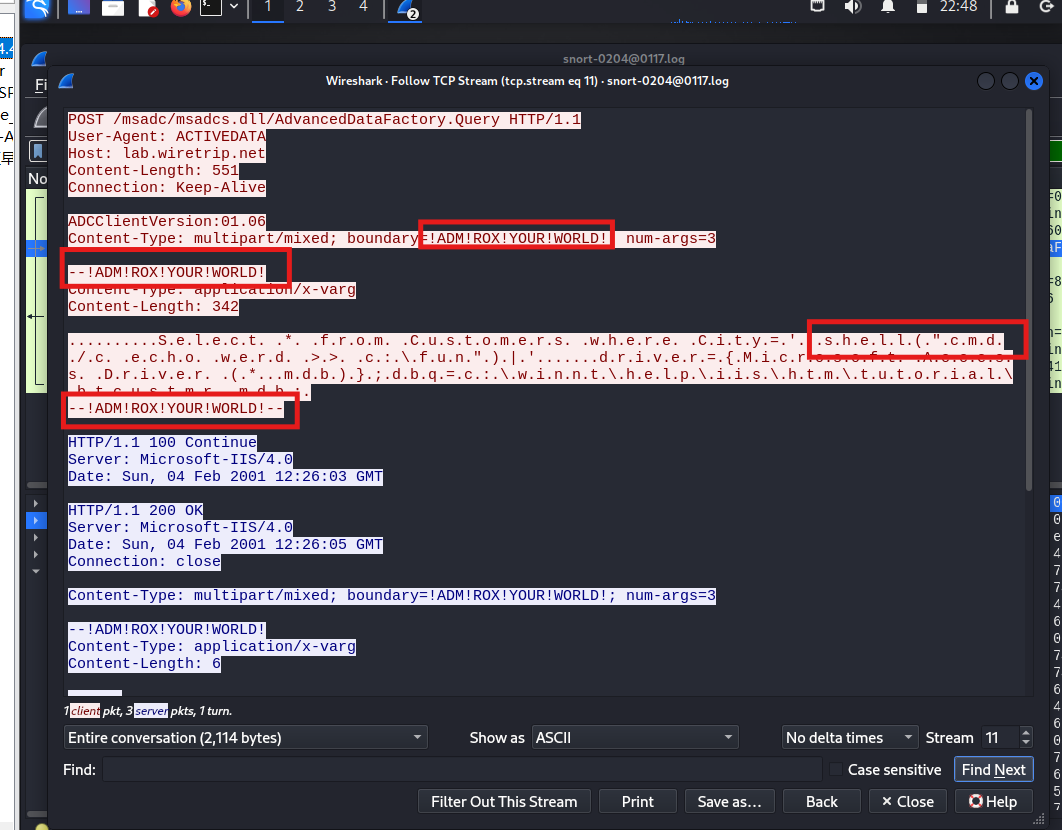Focus the Find text field
Image resolution: width=1062 pixels, height=830 pixels.
(x=463, y=770)
